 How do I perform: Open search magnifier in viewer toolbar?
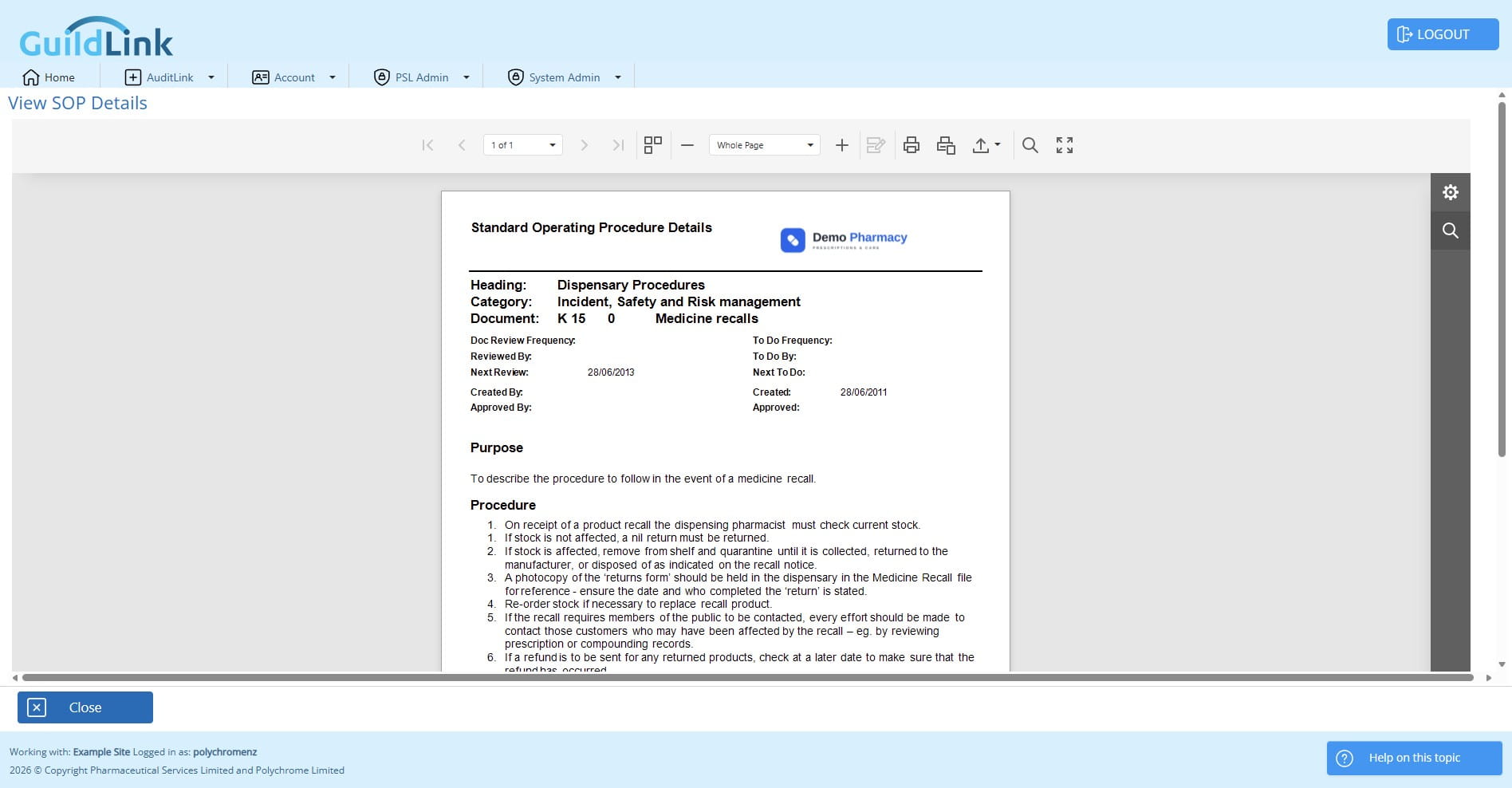[x=1030, y=145]
